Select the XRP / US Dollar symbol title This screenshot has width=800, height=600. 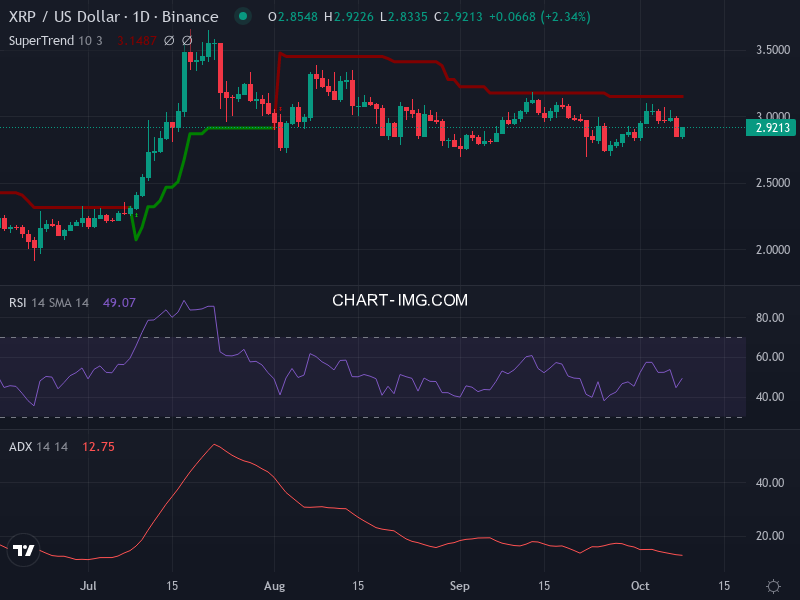113,17
